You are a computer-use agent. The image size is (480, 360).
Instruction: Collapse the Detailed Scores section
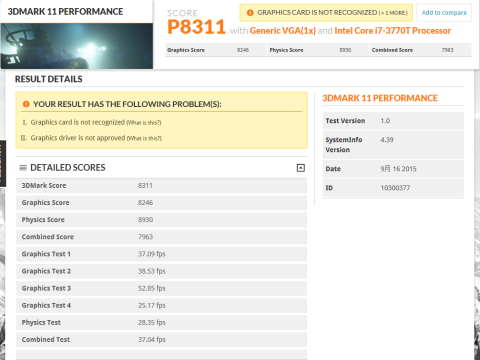[x=301, y=168]
